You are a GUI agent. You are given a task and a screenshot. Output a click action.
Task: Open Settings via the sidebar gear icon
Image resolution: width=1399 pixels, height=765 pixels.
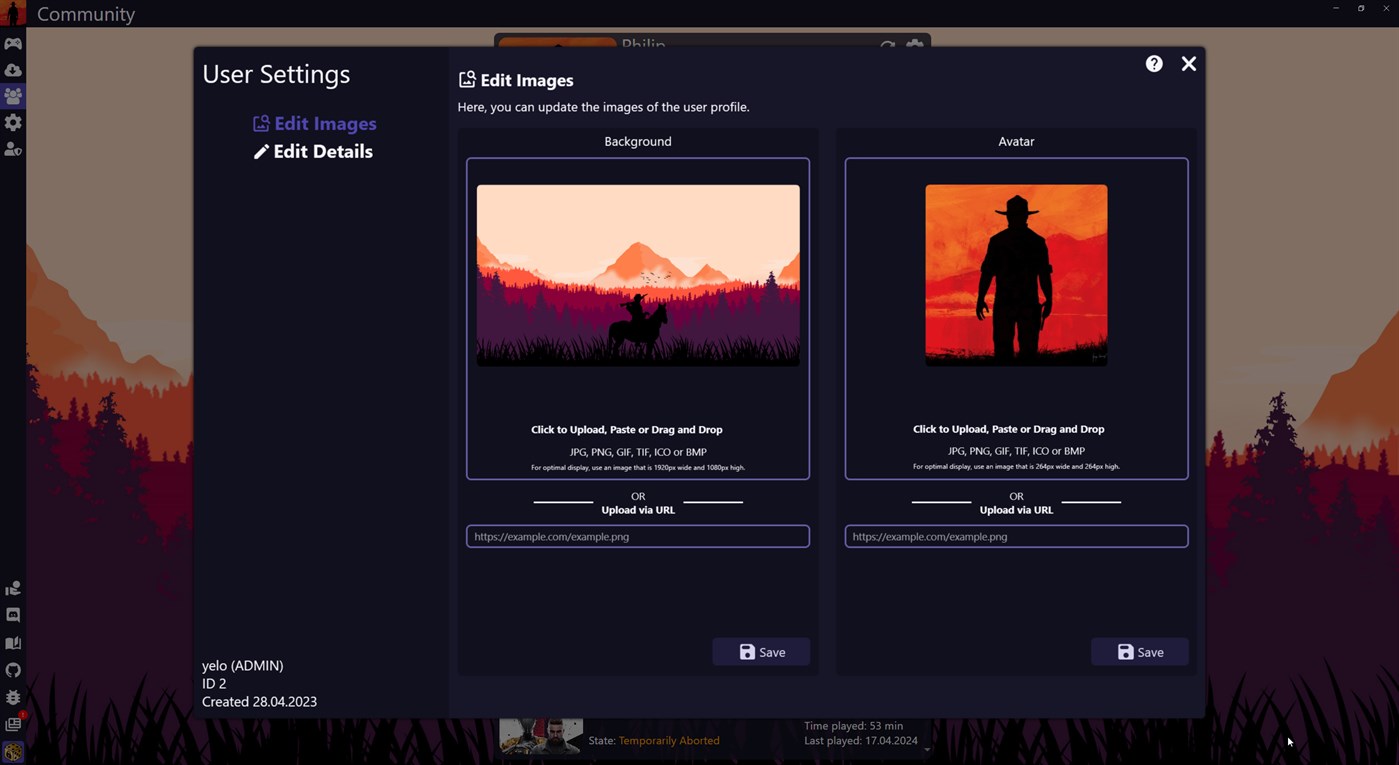coord(13,122)
